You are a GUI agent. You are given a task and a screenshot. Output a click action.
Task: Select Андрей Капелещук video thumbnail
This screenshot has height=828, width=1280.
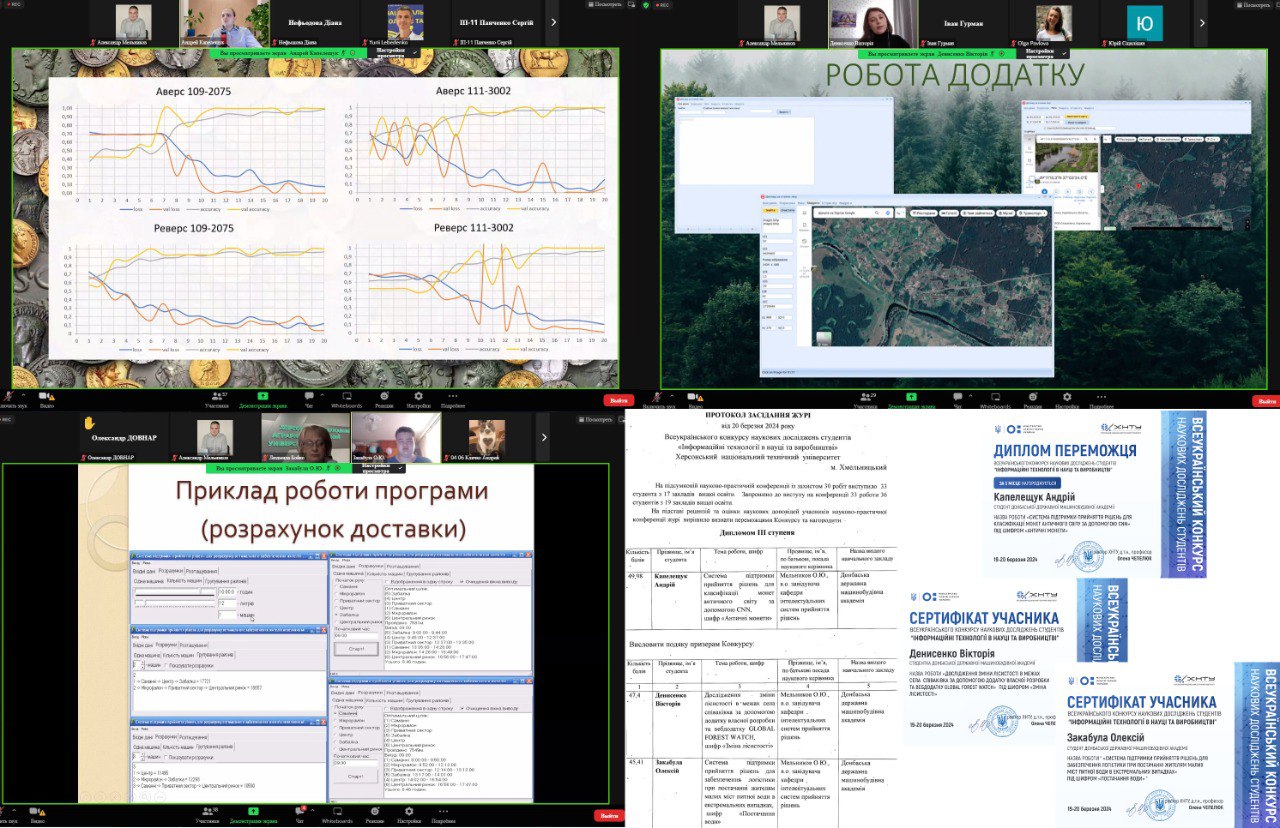225,23
